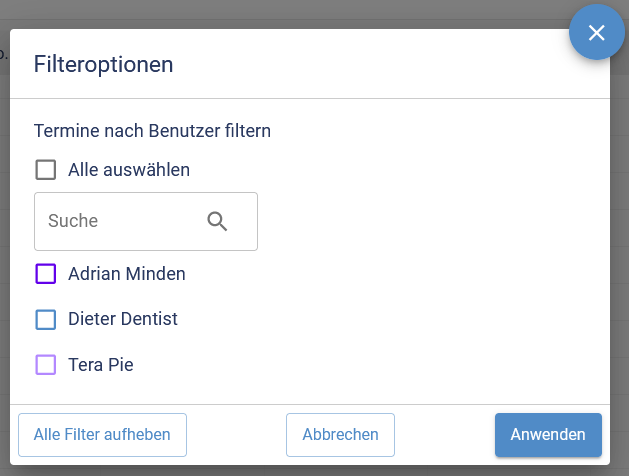Screen dimensions: 629x476
Task: Check the Alle auswählen checkbox
Action: [46, 170]
